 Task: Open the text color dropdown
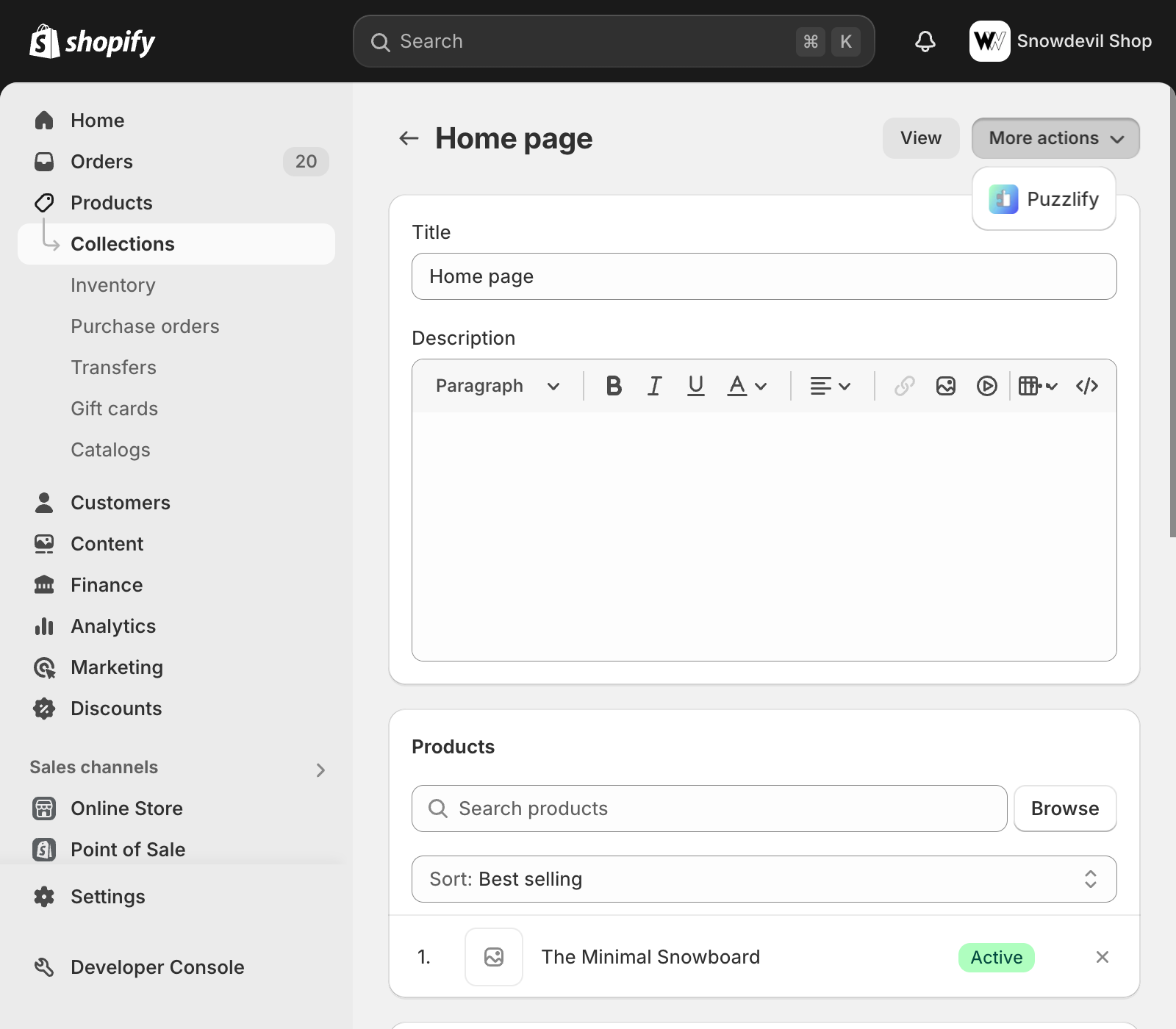[747, 386]
